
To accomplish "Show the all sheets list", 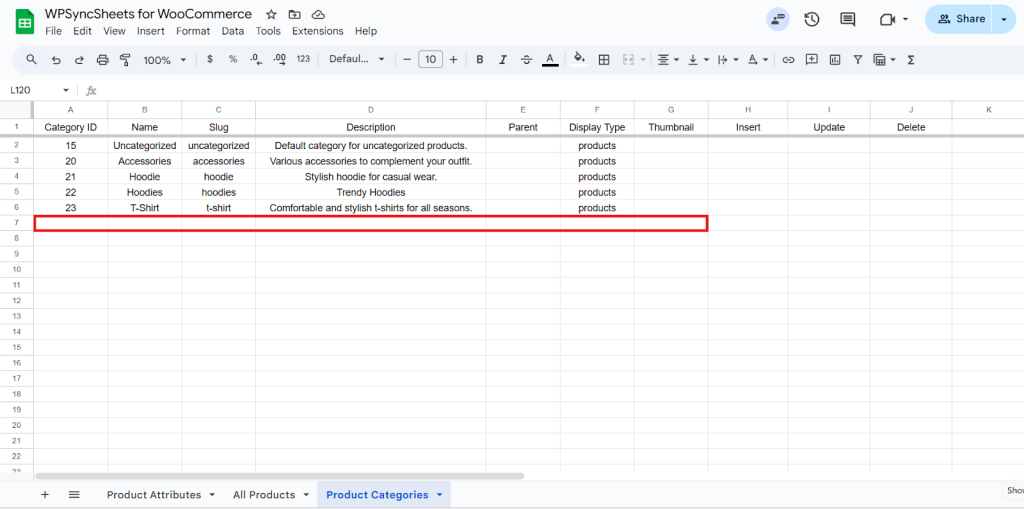I will pyautogui.click(x=74, y=495).
